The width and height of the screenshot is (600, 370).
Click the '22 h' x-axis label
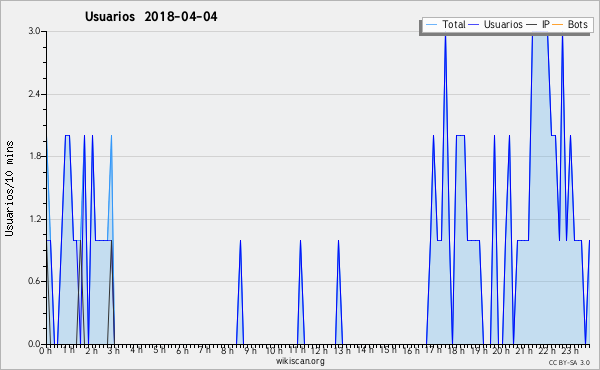pyautogui.click(x=547, y=351)
